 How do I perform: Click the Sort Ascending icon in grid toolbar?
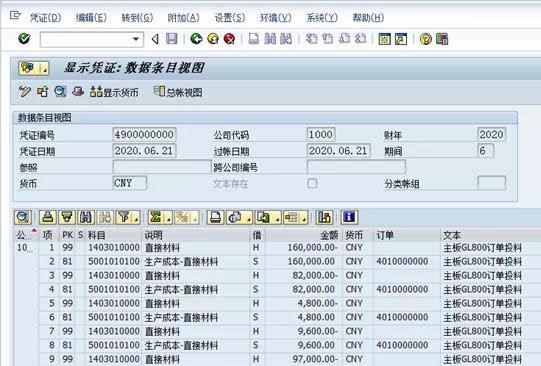point(48,217)
